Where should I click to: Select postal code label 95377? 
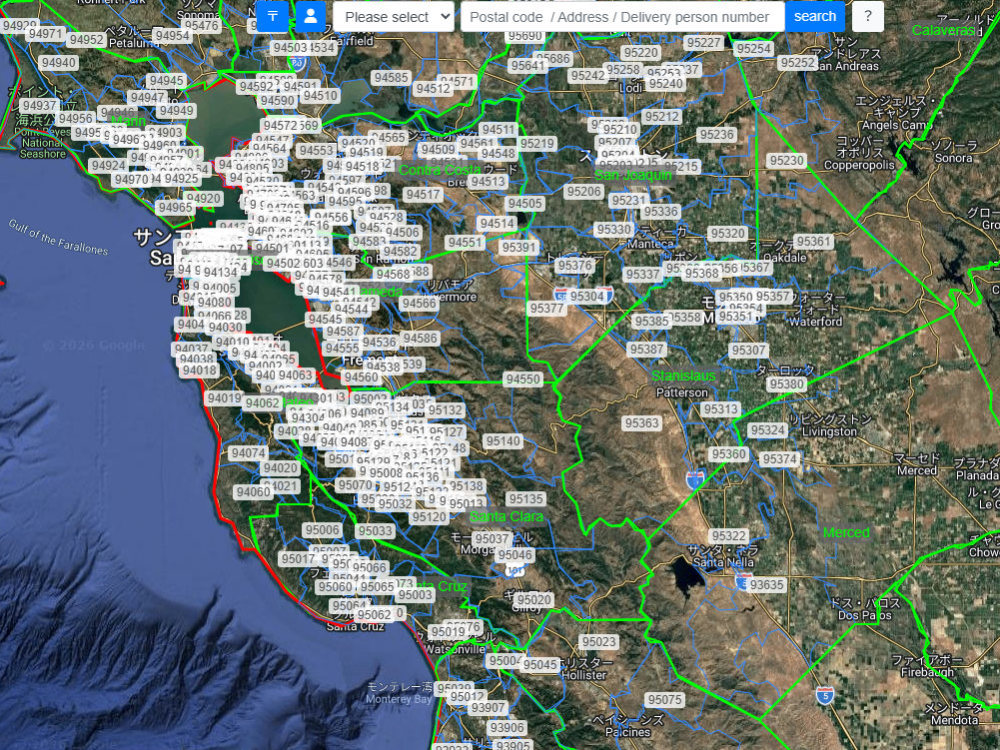pyautogui.click(x=547, y=309)
